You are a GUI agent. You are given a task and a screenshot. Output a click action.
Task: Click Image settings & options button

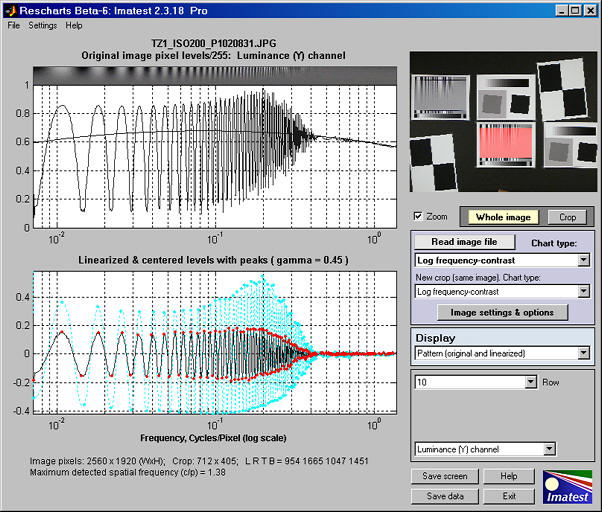click(x=502, y=312)
